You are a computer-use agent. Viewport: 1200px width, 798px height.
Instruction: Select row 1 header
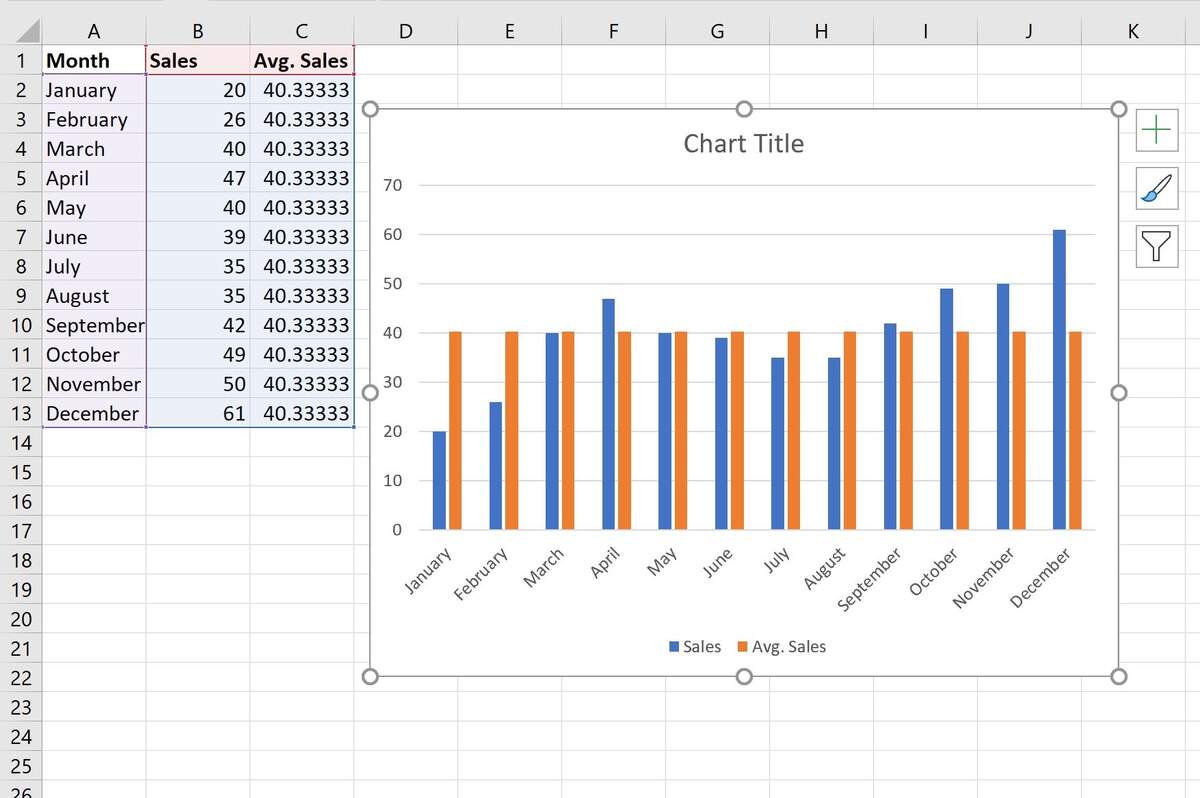(x=20, y=61)
